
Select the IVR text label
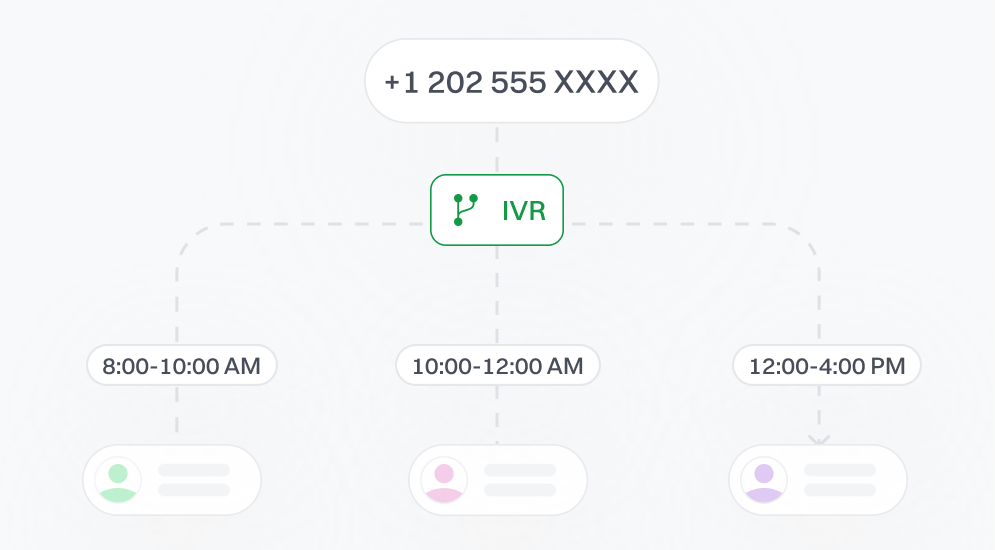tap(524, 211)
